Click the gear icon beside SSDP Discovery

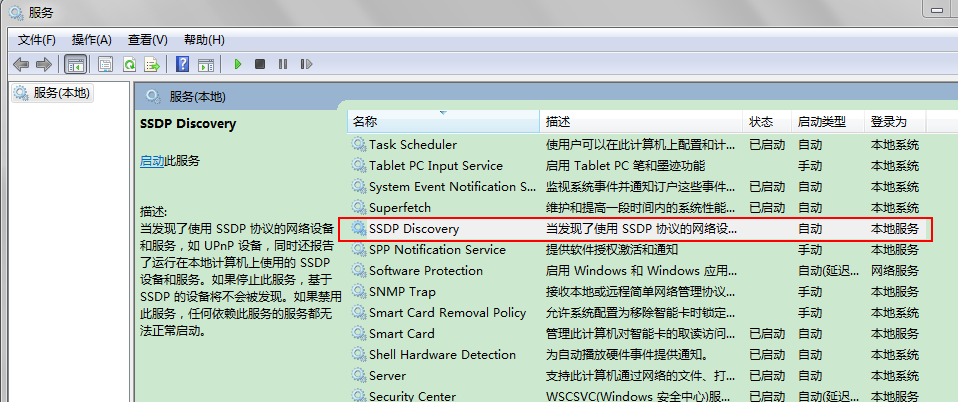pyautogui.click(x=358, y=228)
